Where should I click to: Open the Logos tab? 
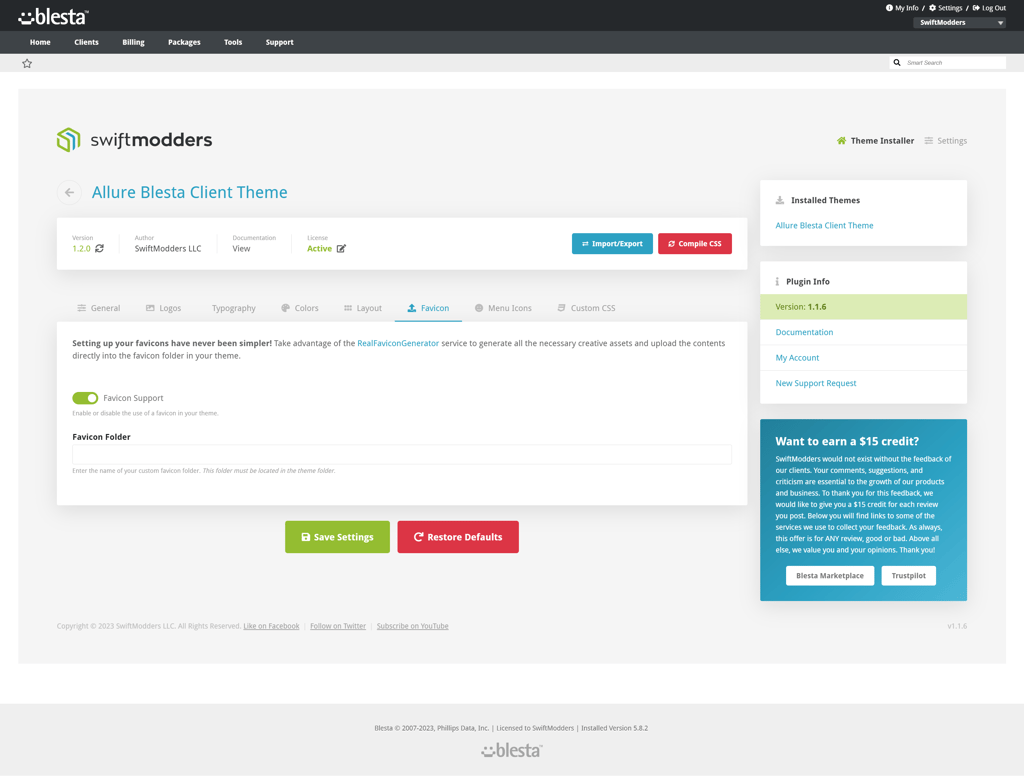163,308
